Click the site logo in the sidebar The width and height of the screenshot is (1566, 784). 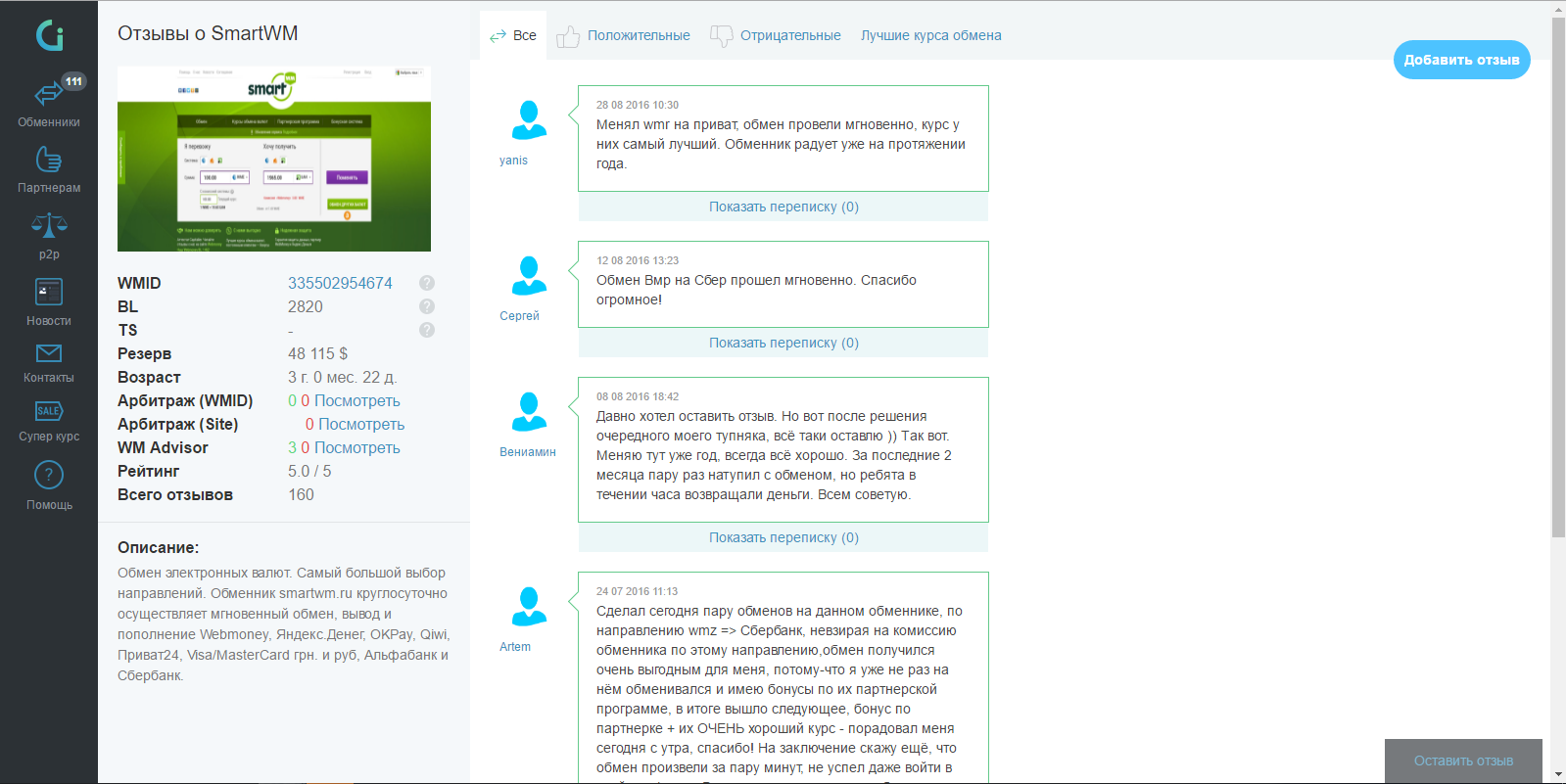click(50, 36)
